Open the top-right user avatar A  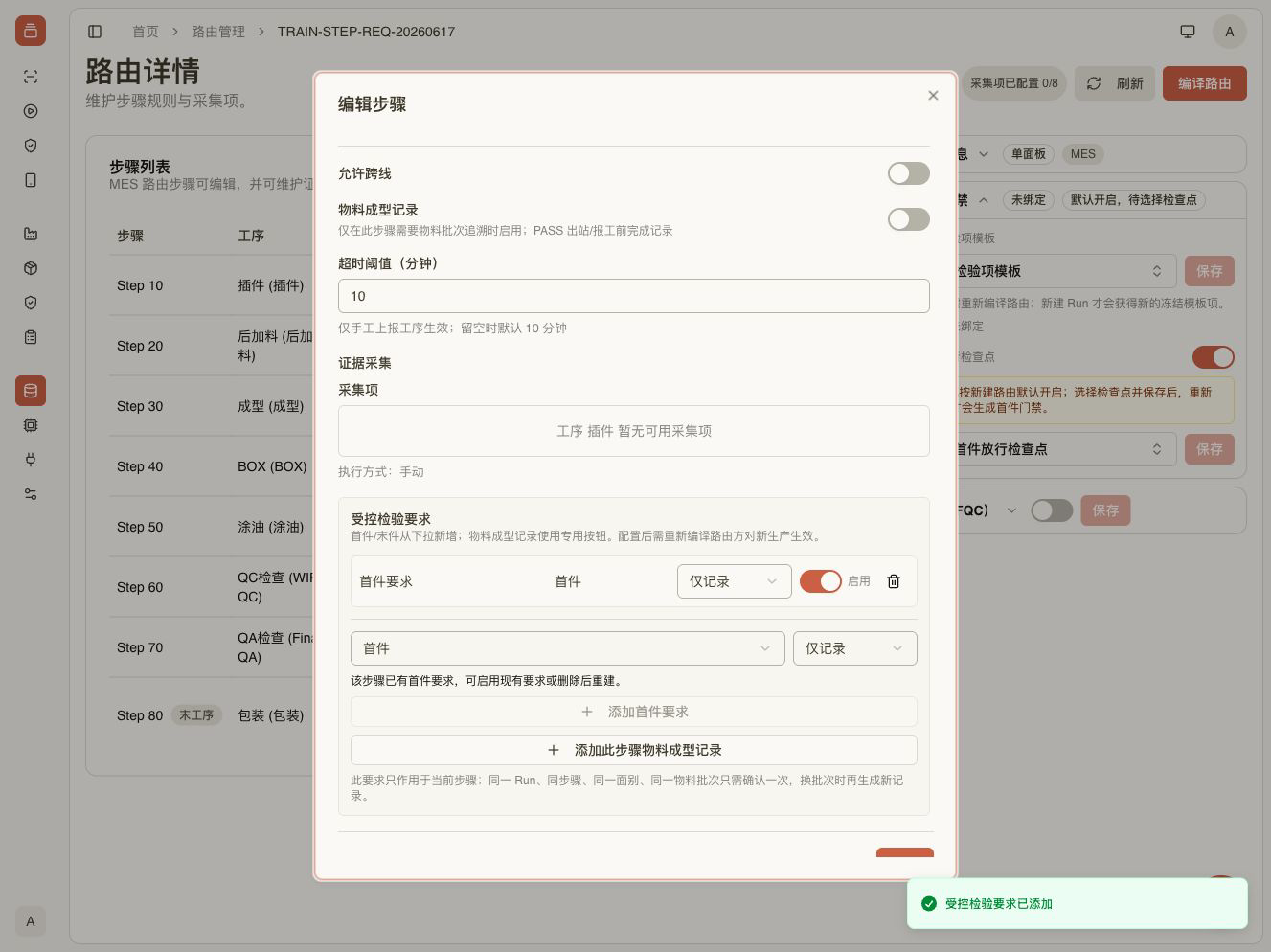(1230, 32)
